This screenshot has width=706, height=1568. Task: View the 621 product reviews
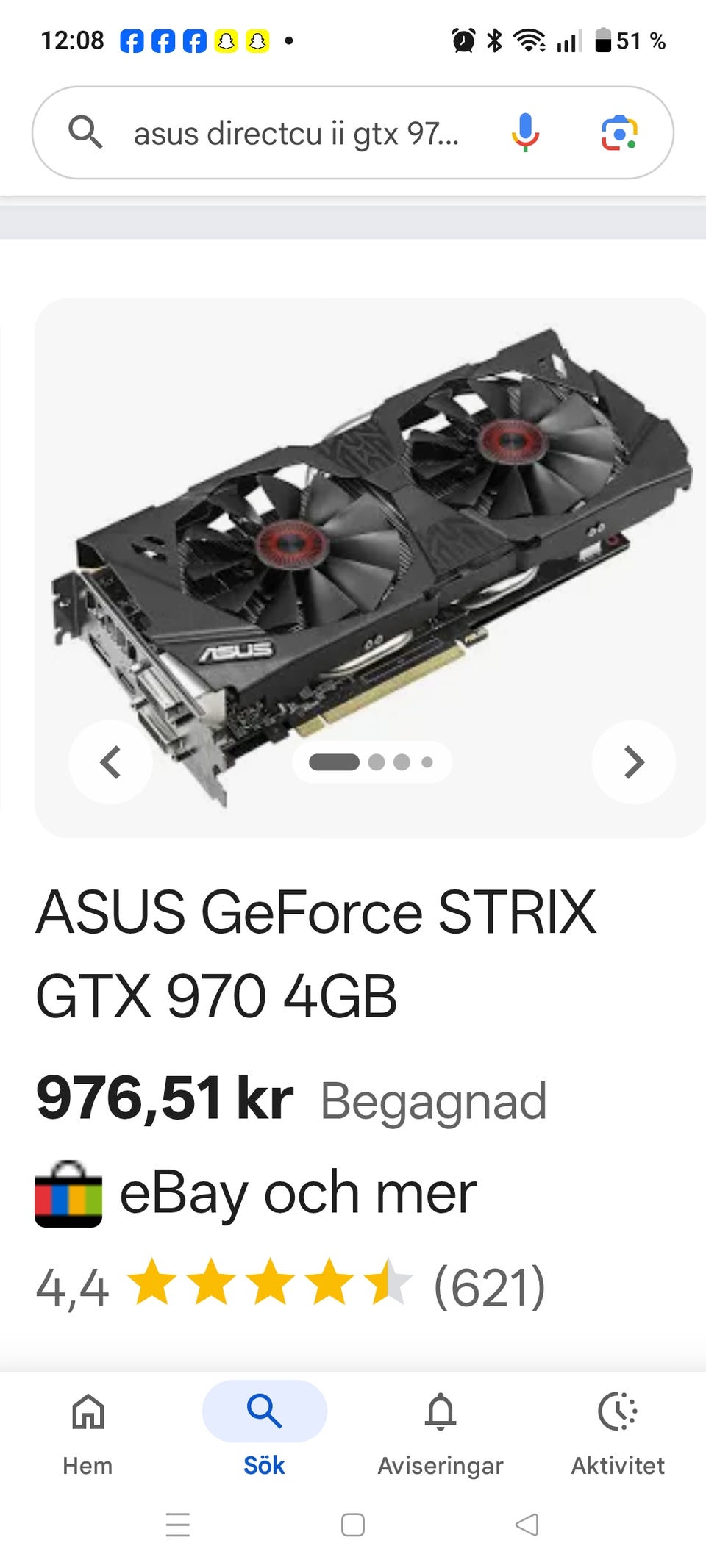(x=490, y=1286)
